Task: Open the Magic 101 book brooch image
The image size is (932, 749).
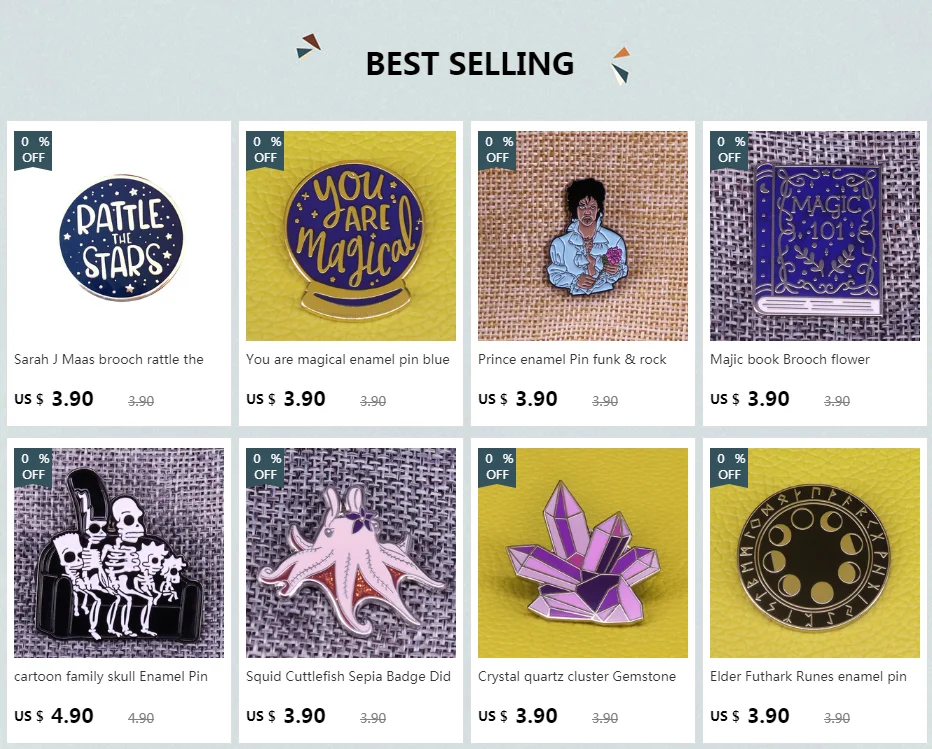Action: click(x=815, y=237)
